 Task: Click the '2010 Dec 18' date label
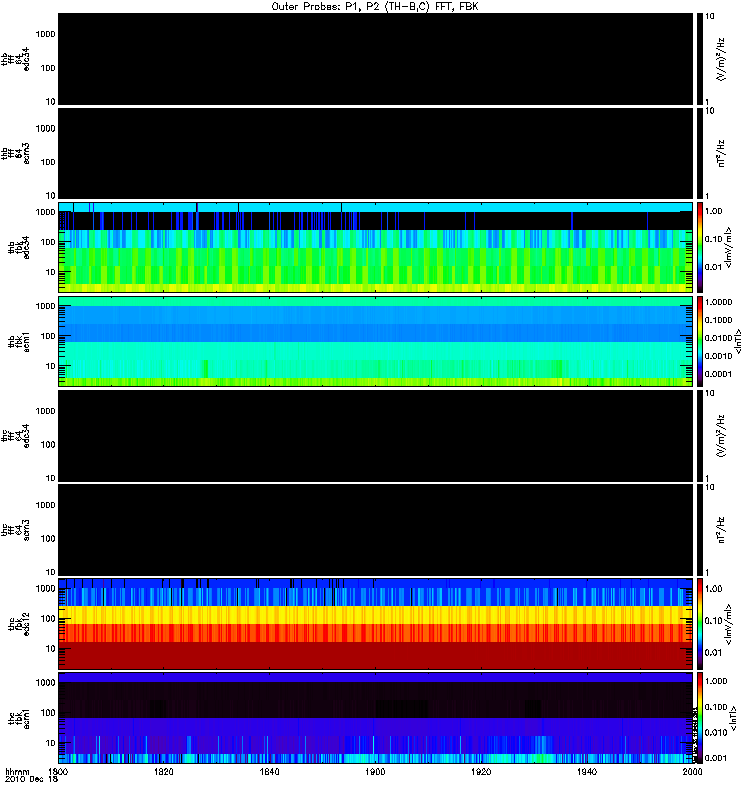[x=32, y=780]
